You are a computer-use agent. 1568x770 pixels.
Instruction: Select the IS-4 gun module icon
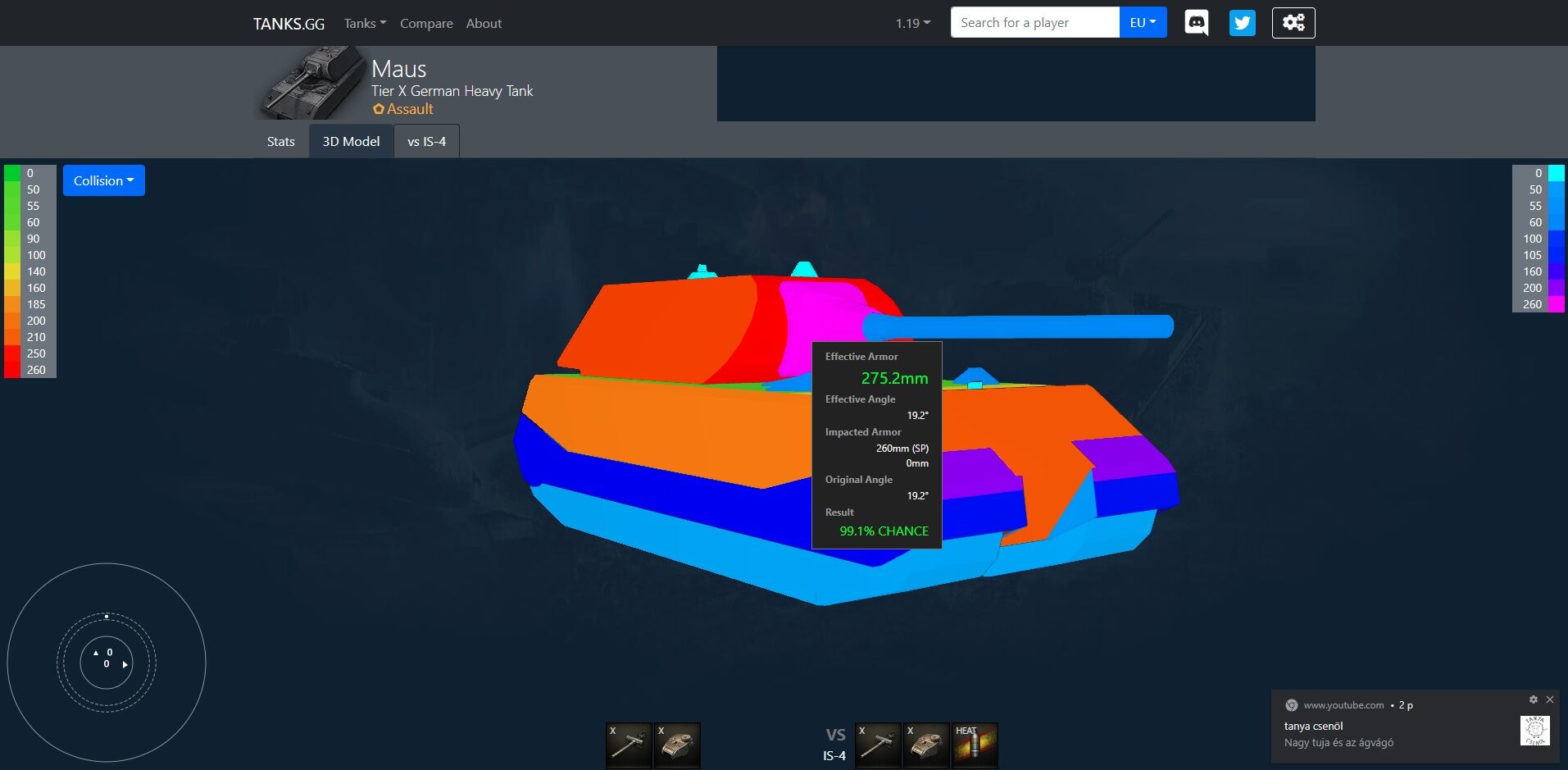[x=878, y=745]
